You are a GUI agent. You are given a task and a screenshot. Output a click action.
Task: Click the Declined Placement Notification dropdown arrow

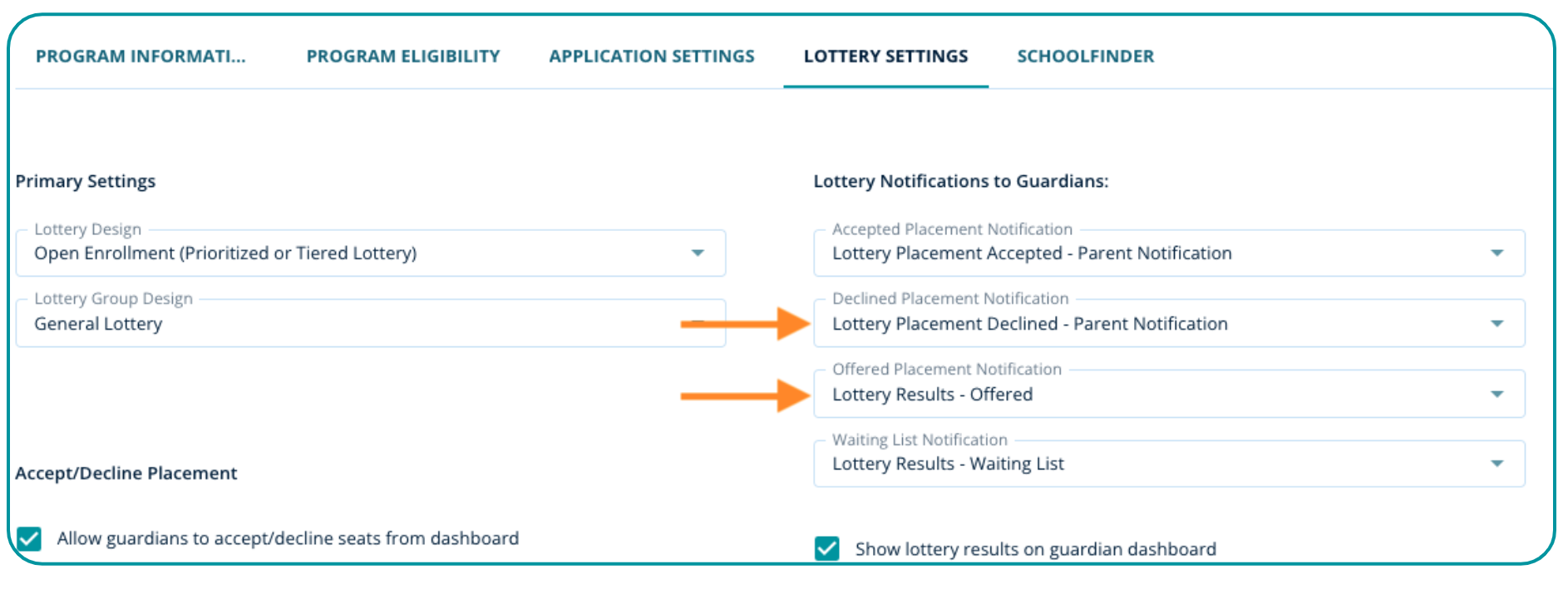[x=1497, y=324]
